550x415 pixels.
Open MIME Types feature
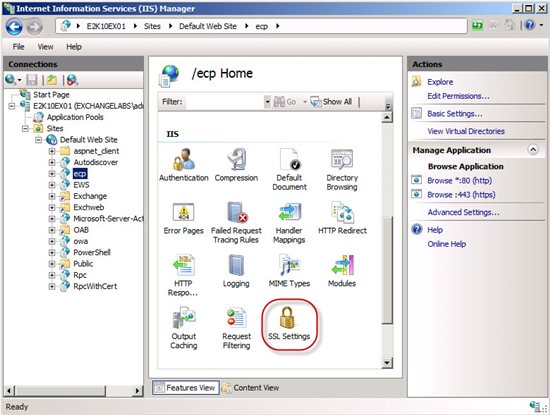point(289,271)
